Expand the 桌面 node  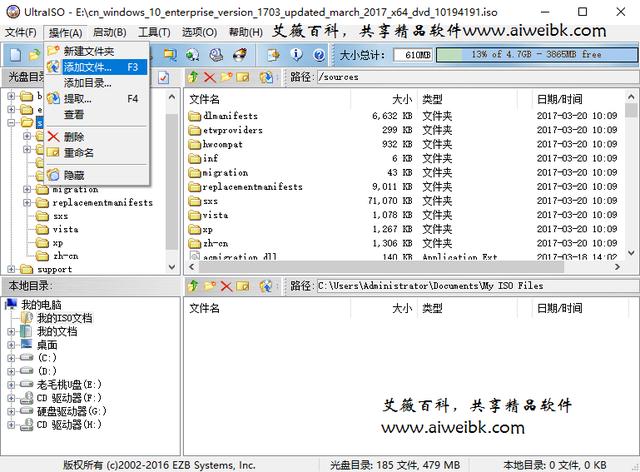coord(11,345)
